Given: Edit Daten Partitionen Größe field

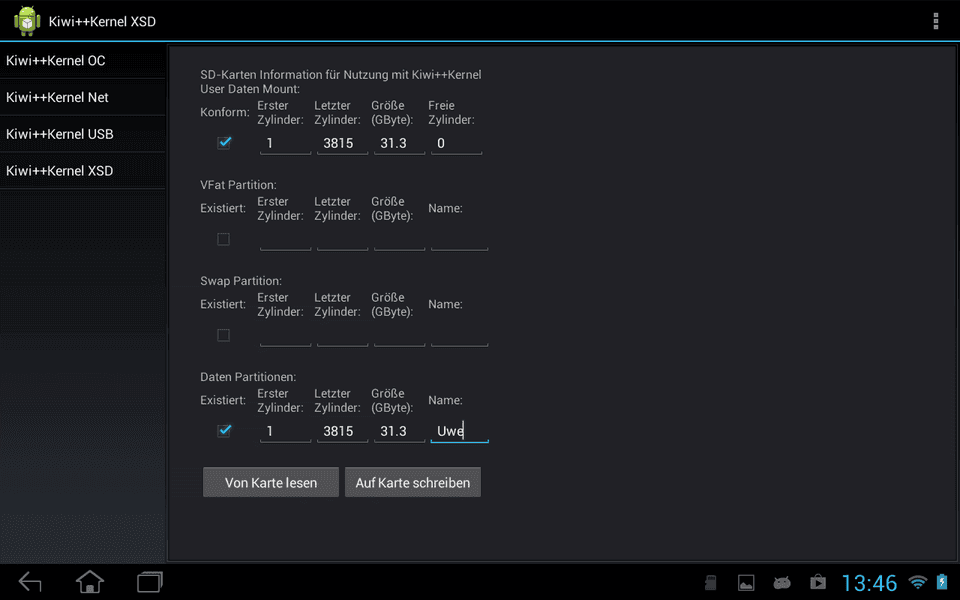Looking at the screenshot, I should 399,431.
